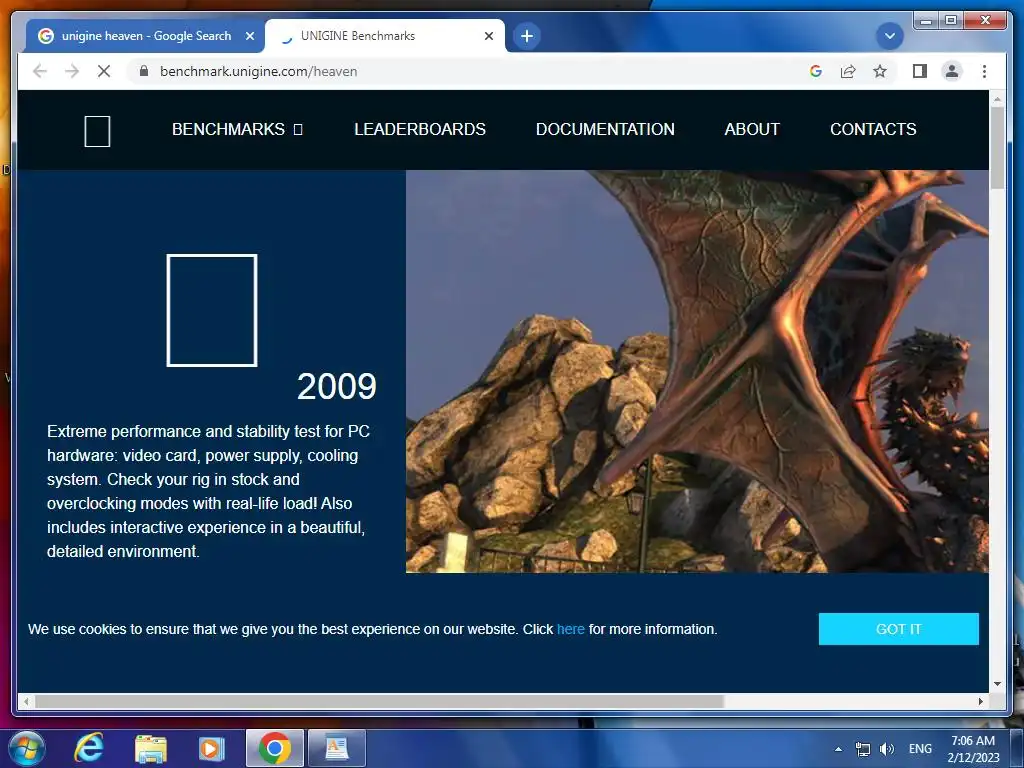Click the horizontal scrollbar thumb
The width and height of the screenshot is (1024, 768).
point(379,701)
